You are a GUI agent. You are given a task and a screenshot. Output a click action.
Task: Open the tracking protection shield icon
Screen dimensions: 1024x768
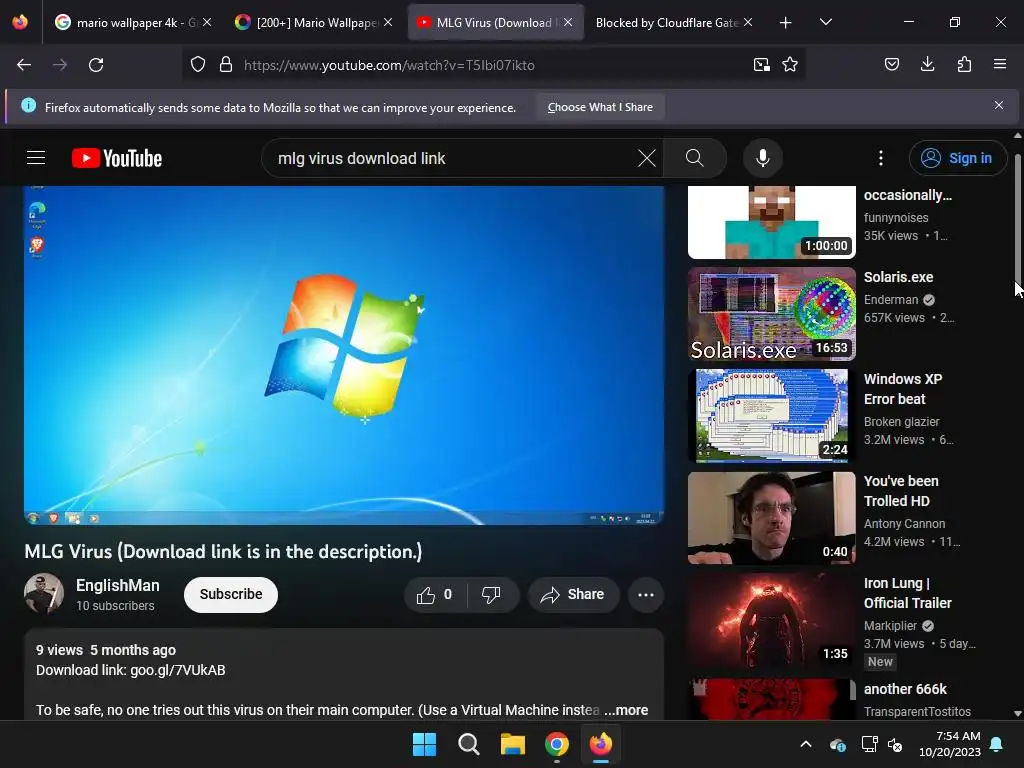tap(198, 65)
